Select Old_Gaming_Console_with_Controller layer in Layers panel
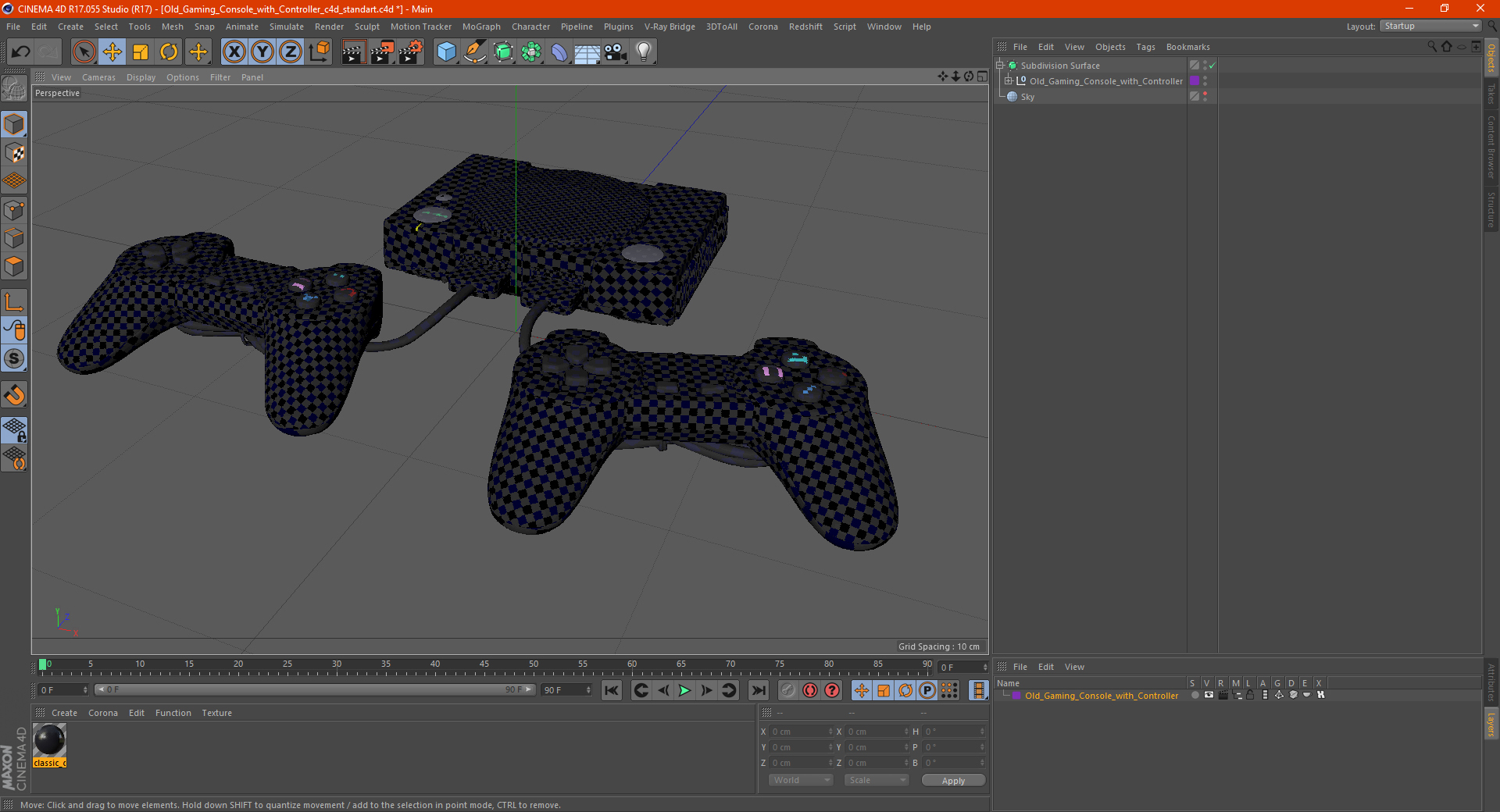 click(x=1101, y=696)
